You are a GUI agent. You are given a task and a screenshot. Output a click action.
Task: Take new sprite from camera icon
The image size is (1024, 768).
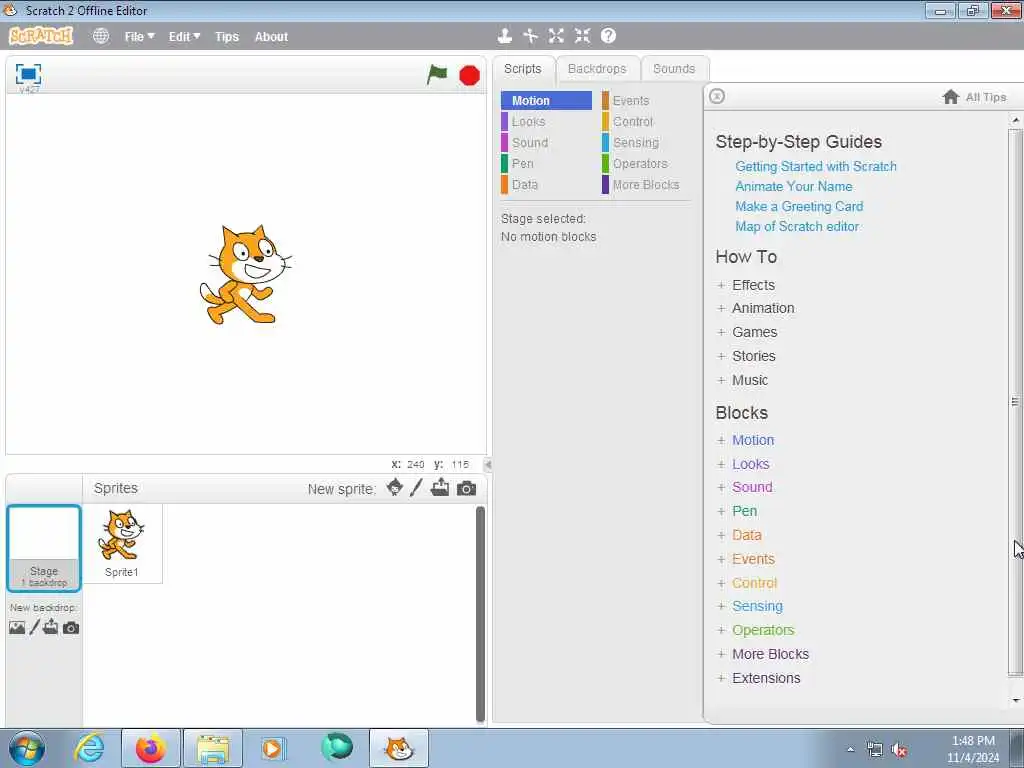[x=466, y=488]
